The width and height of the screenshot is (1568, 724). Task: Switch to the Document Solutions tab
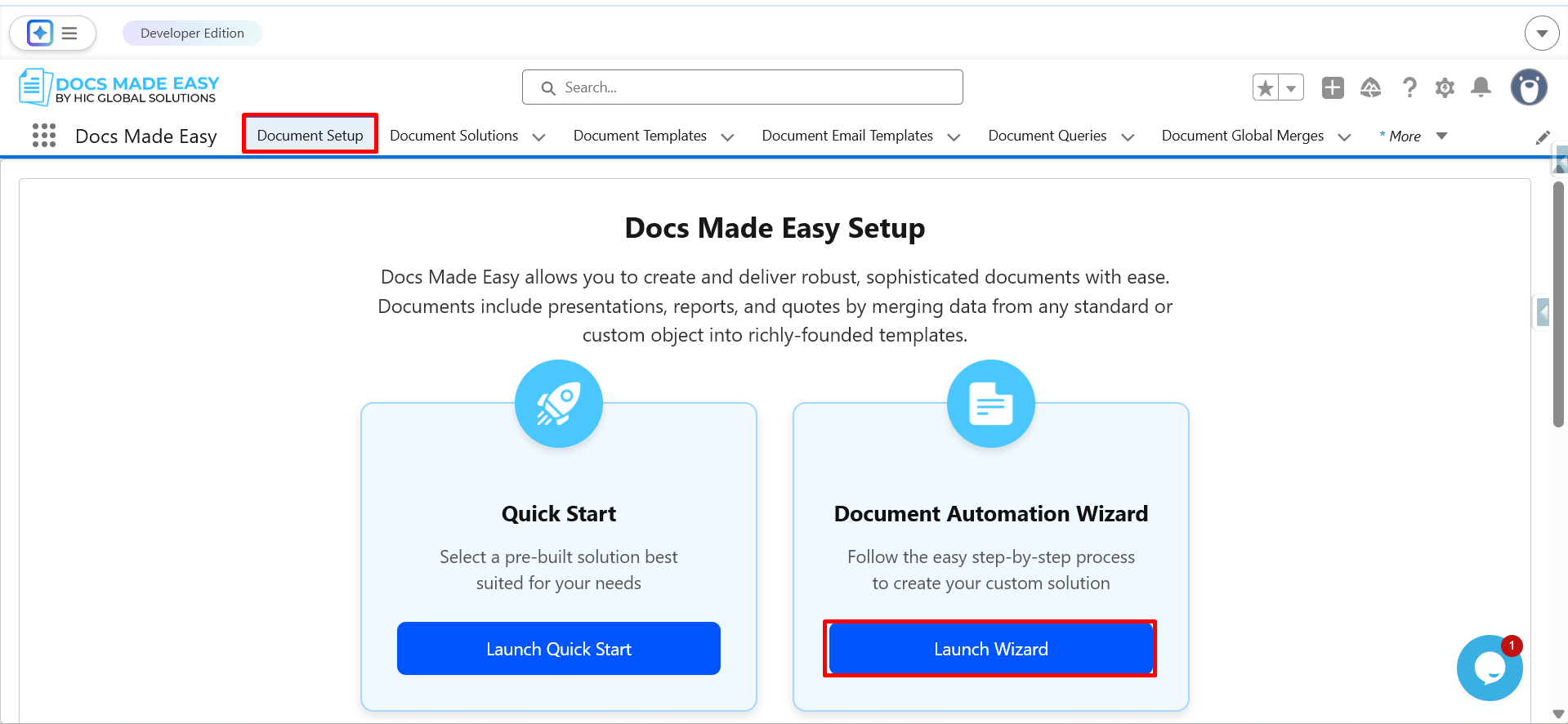point(454,136)
